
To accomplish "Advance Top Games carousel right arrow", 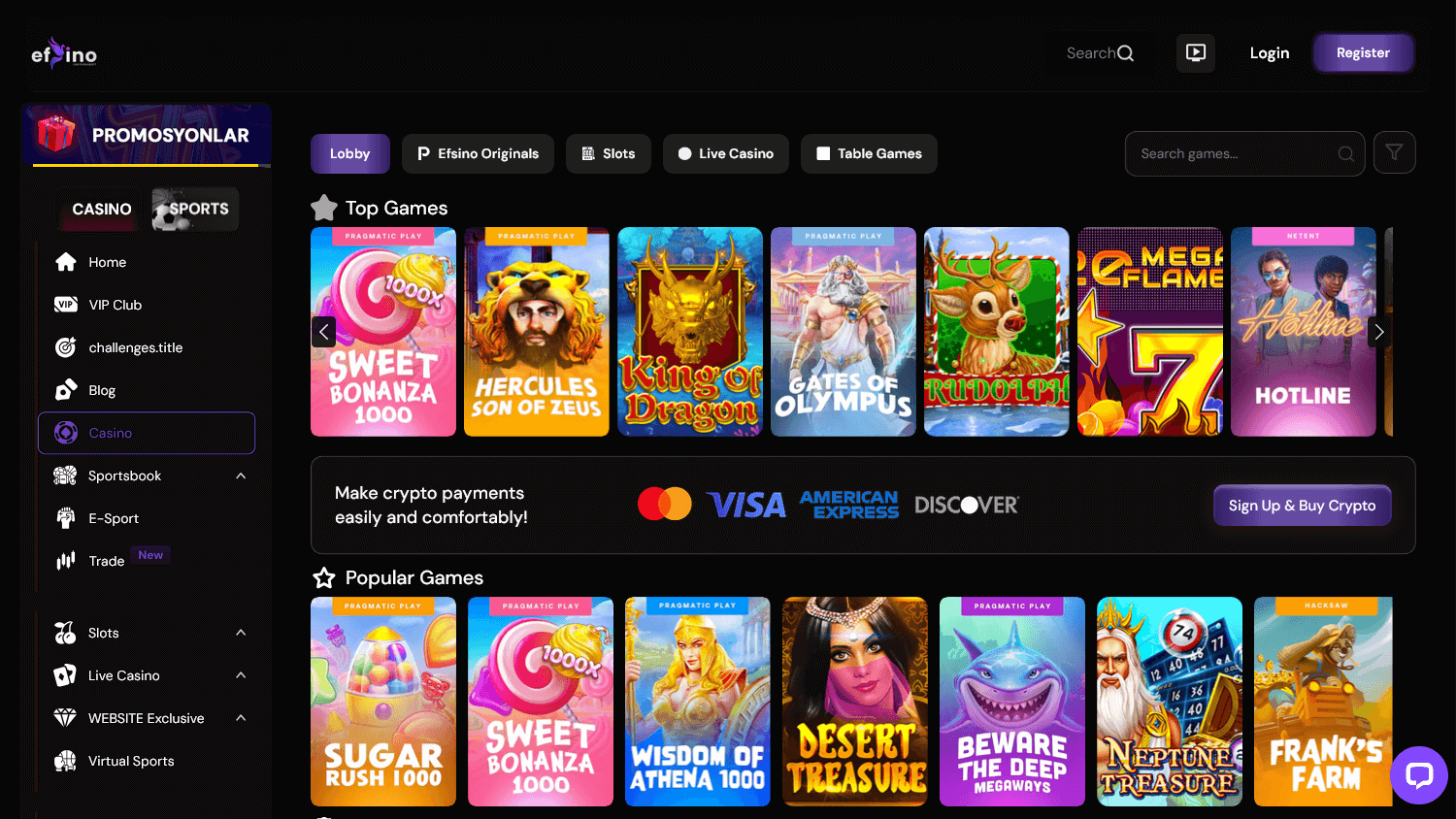I will (1378, 332).
